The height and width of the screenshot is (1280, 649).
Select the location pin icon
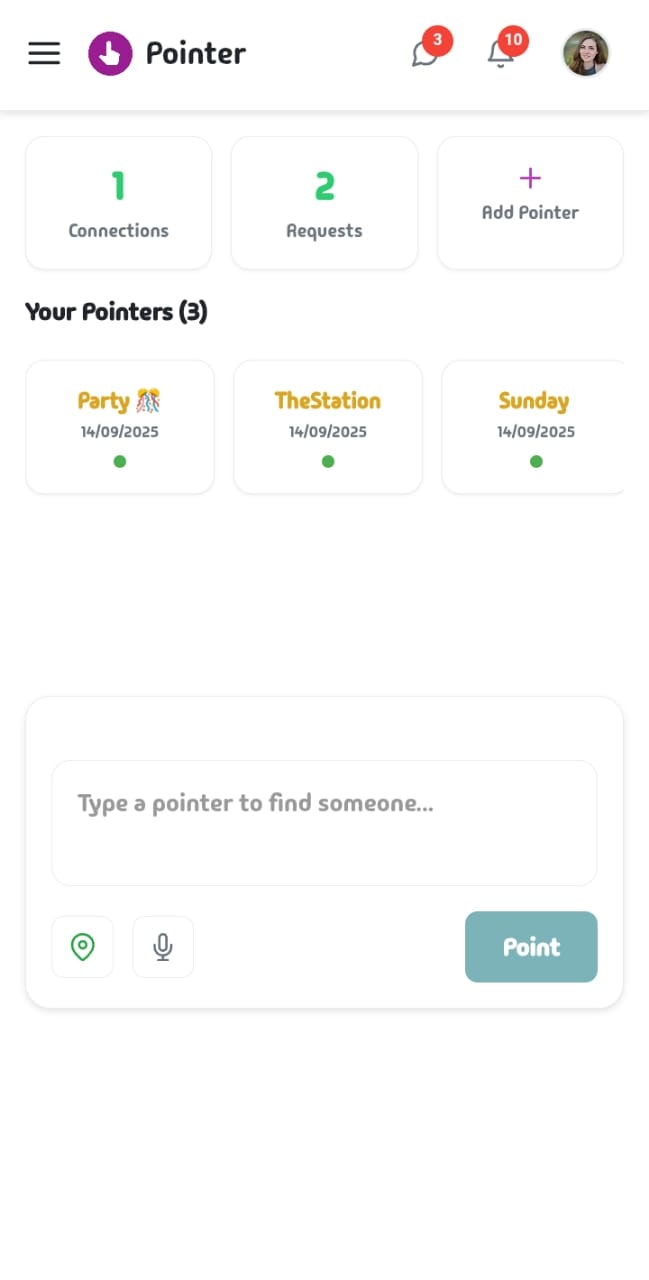pos(83,947)
